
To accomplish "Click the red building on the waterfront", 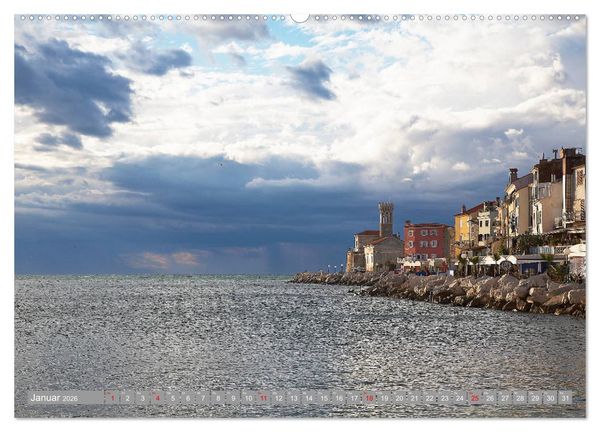I will click(x=426, y=241).
